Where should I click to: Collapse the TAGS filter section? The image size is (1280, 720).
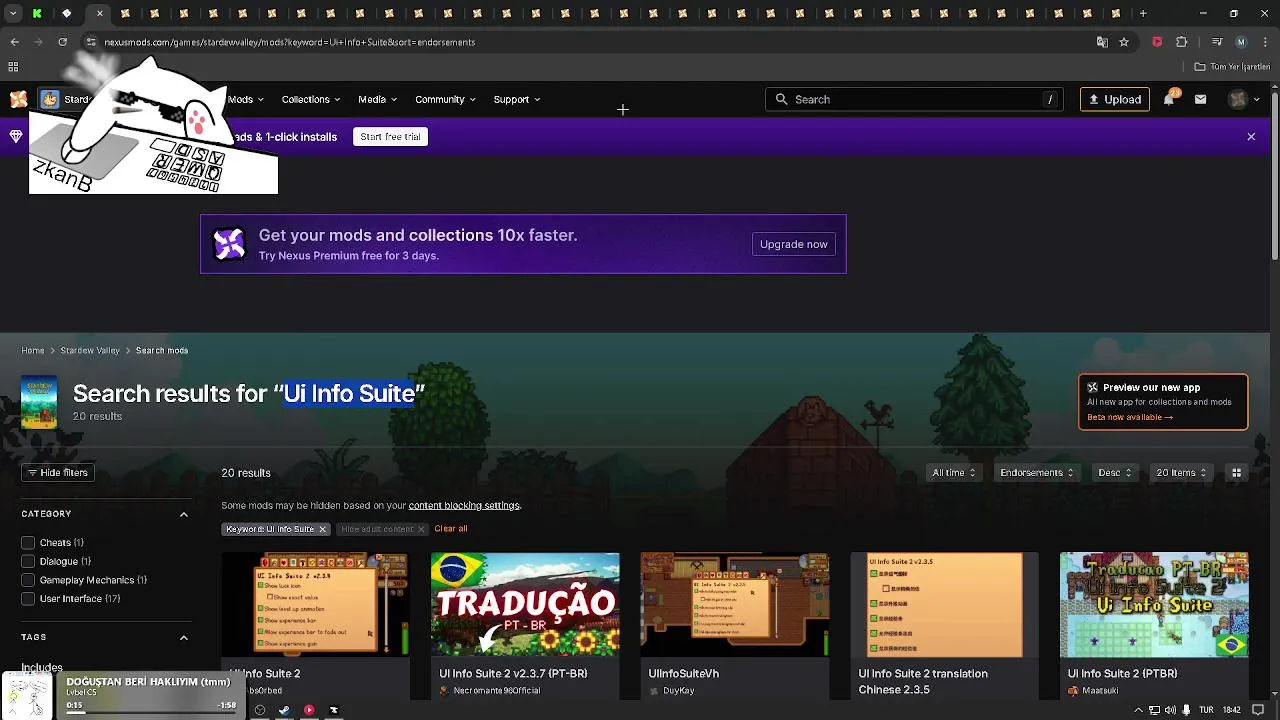tap(184, 637)
